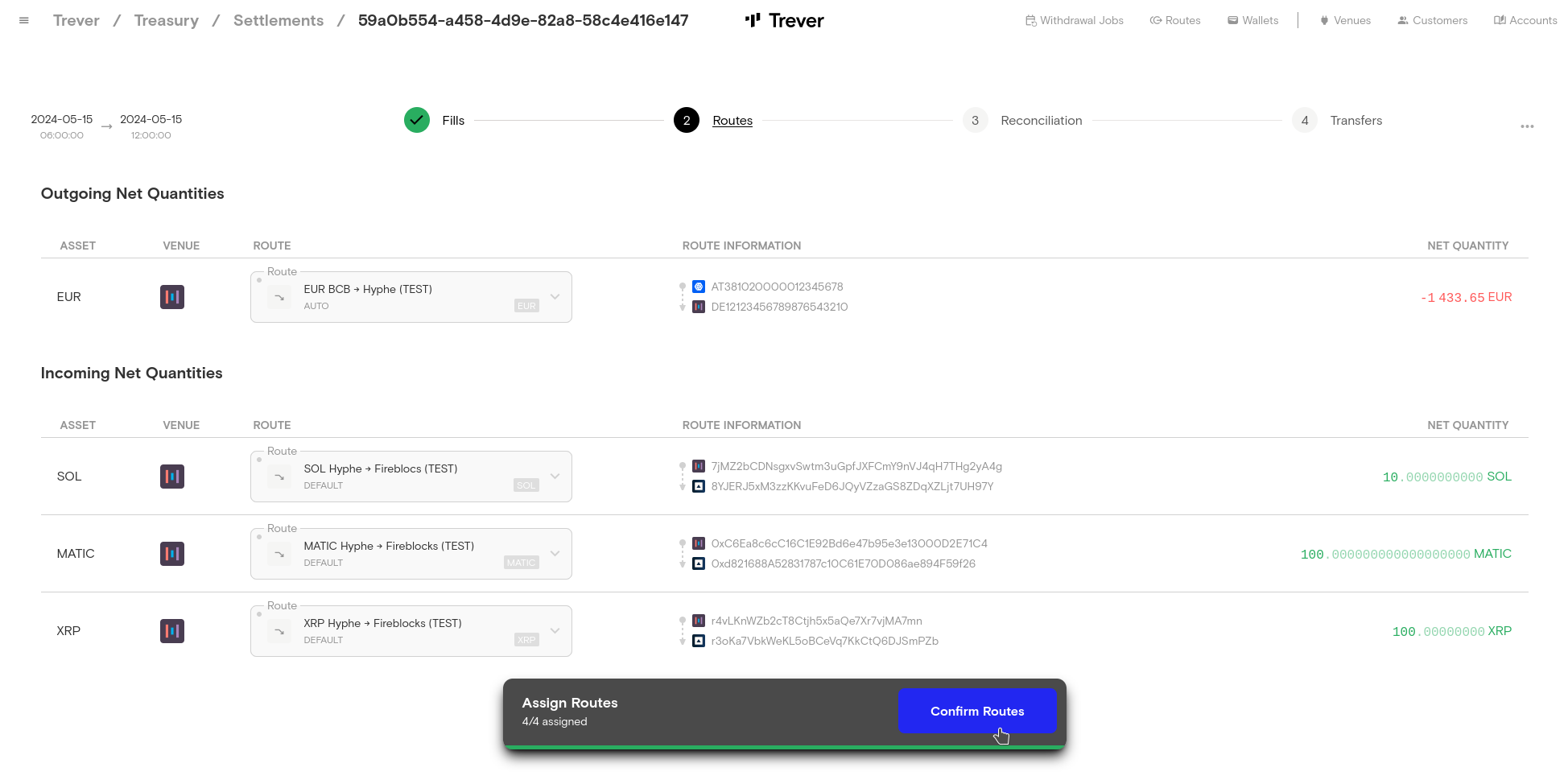Expand the MATIC Hyphe → Fireblocks route dropdown
1568x780 pixels.
click(555, 554)
